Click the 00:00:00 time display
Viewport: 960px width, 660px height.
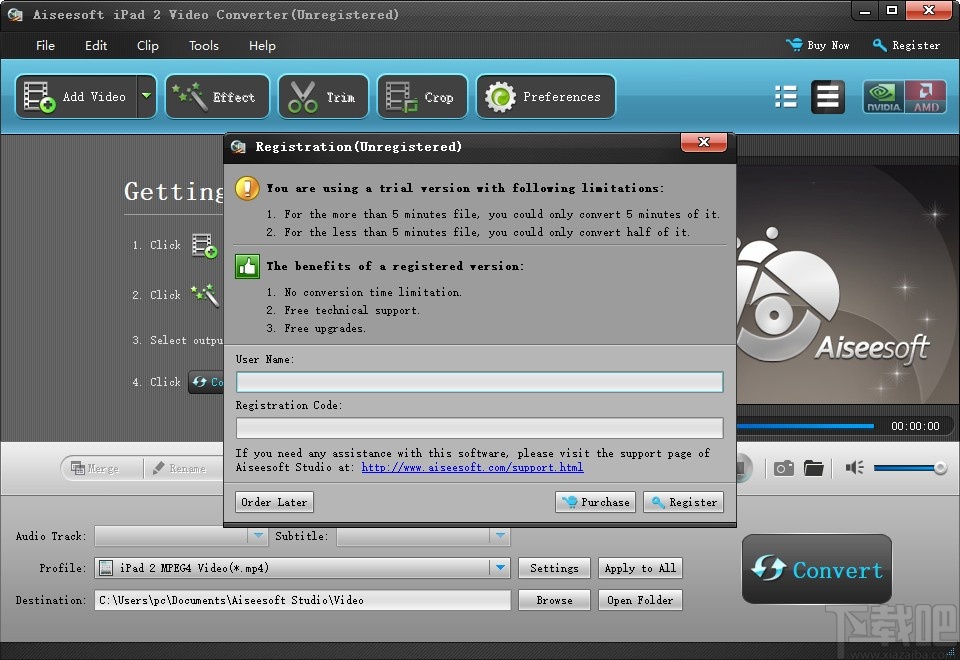coord(915,426)
